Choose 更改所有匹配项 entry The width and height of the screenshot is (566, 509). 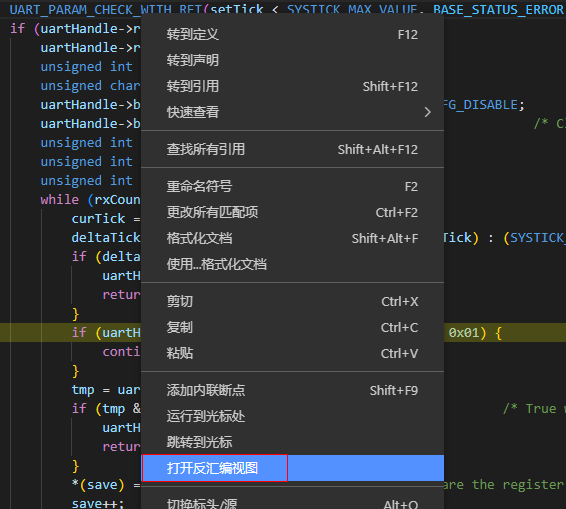[292, 213]
